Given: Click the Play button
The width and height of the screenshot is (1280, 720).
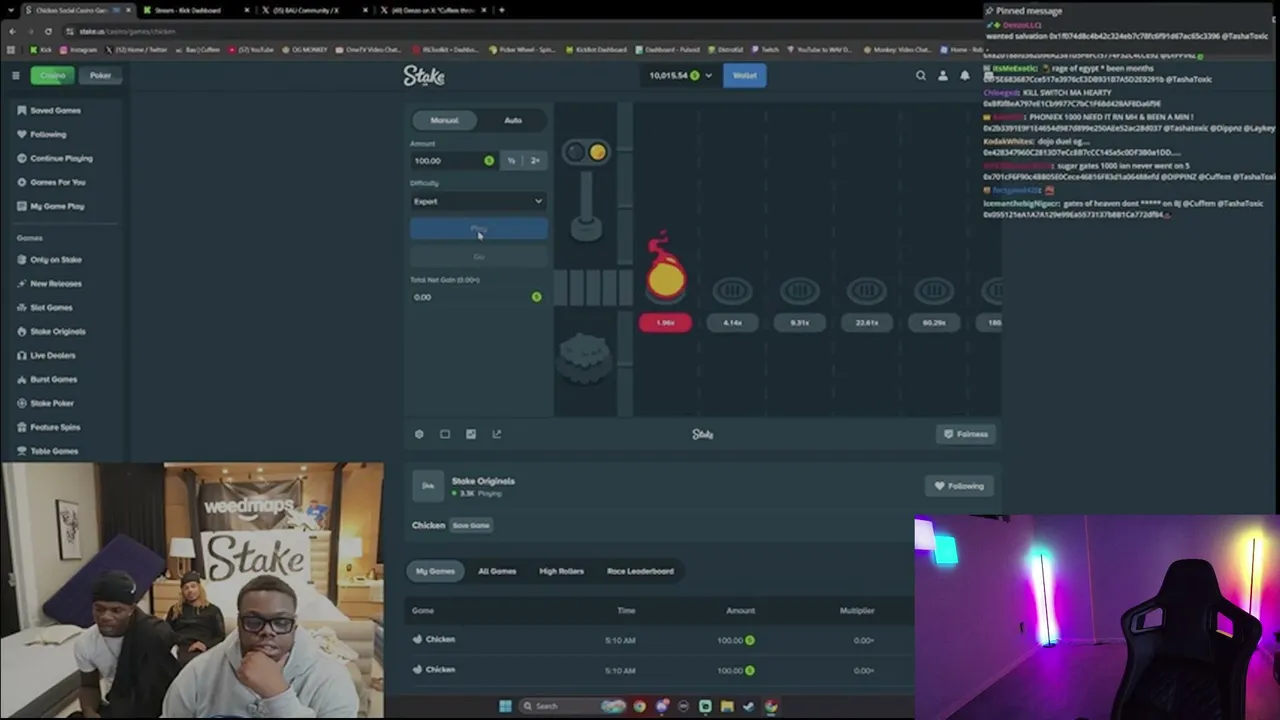Looking at the screenshot, I should (479, 230).
